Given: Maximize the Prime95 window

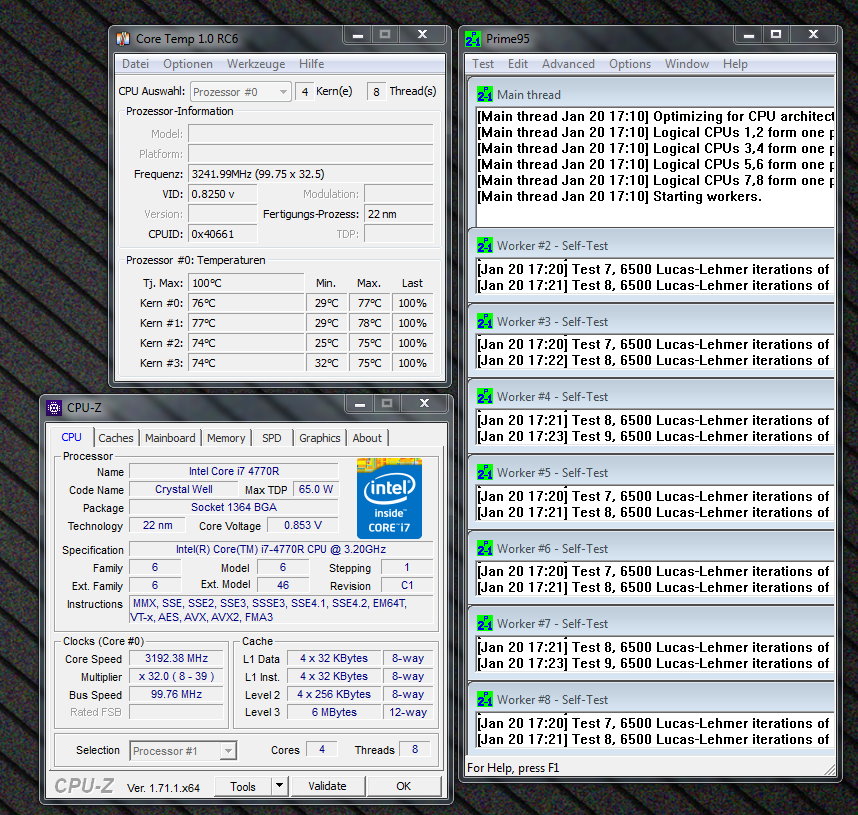Looking at the screenshot, I should pos(776,35).
